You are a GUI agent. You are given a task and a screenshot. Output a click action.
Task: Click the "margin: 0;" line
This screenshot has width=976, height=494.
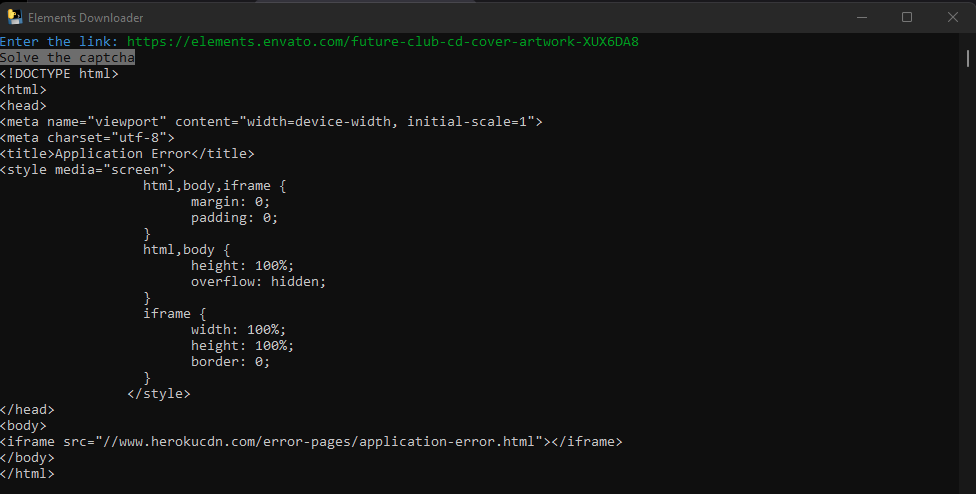click(x=230, y=202)
